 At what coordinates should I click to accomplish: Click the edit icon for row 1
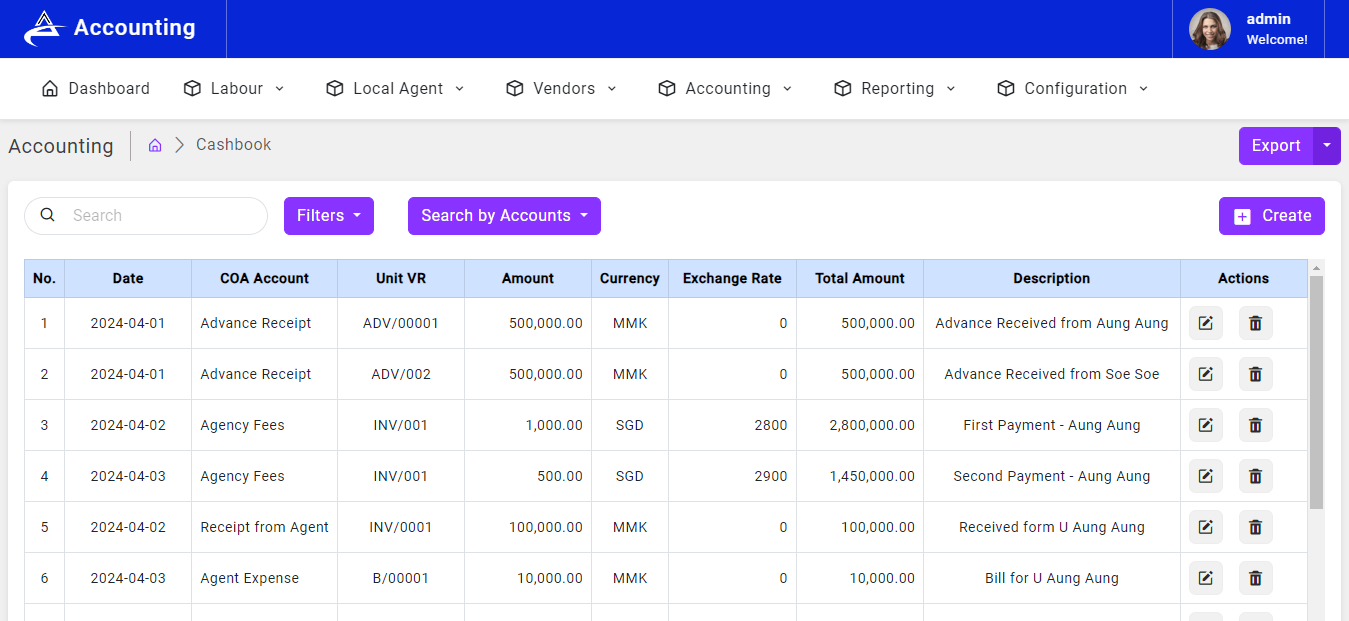1205,323
